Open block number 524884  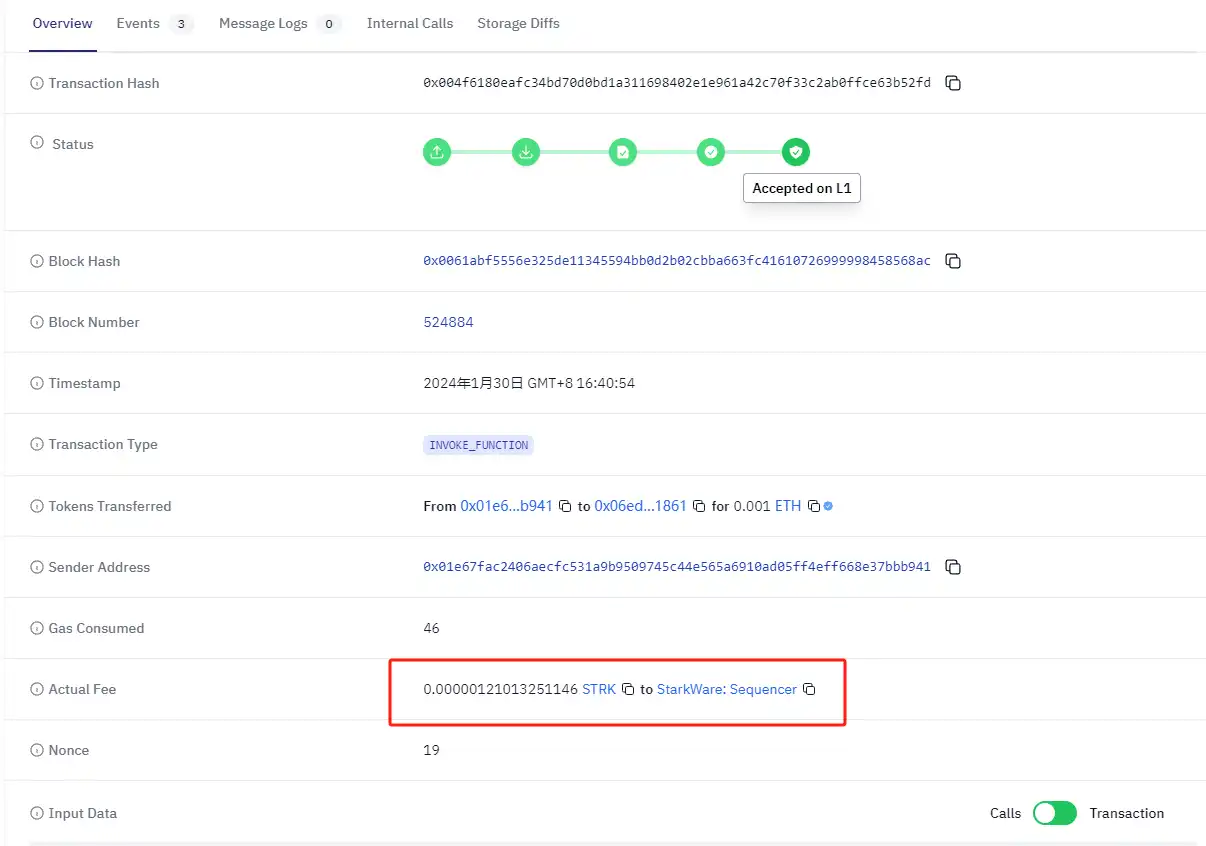(448, 323)
